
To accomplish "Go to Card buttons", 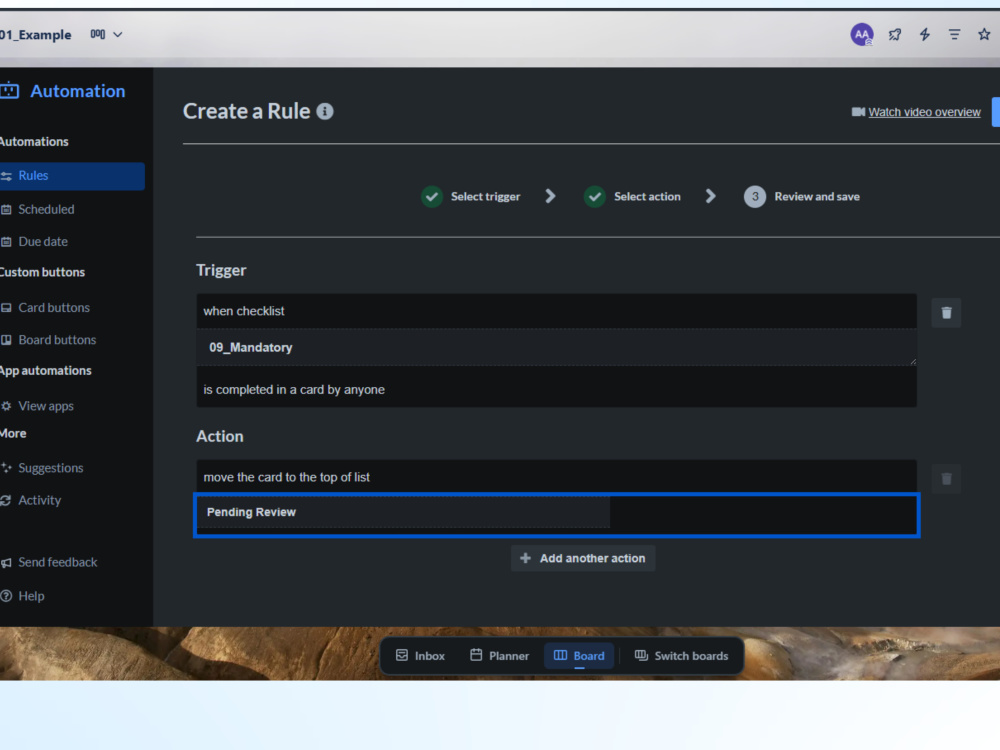I will [54, 307].
